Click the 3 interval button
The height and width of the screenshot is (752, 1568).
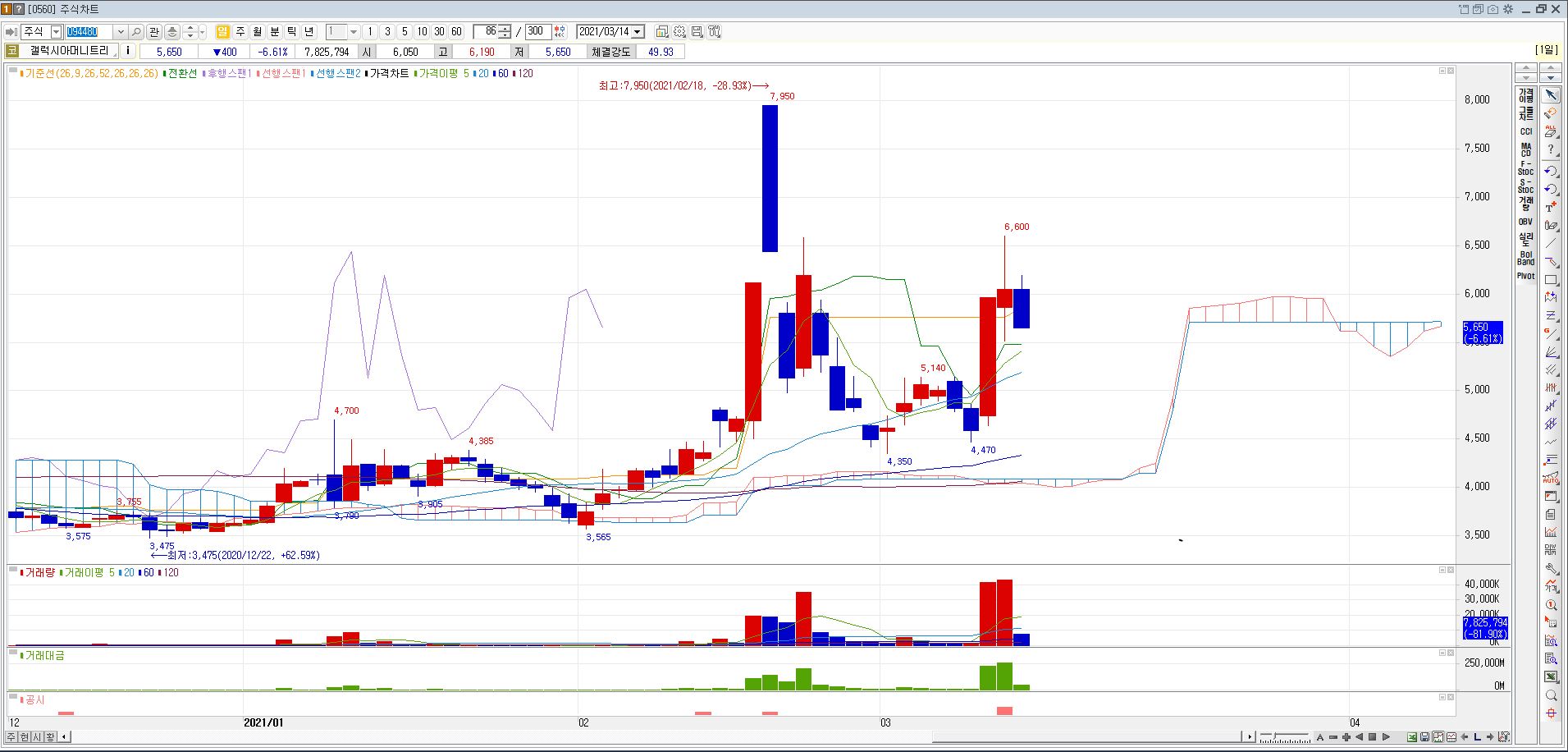point(387,32)
